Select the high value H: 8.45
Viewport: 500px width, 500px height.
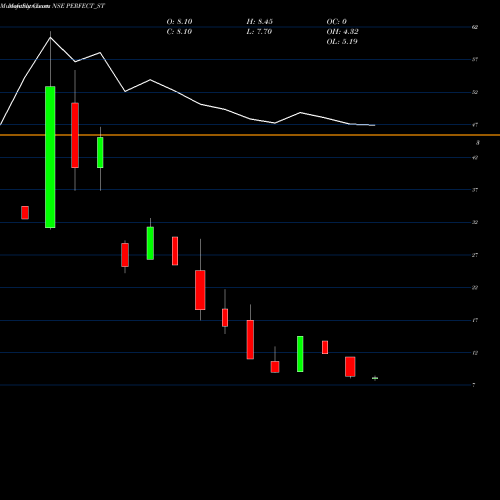[x=260, y=21]
